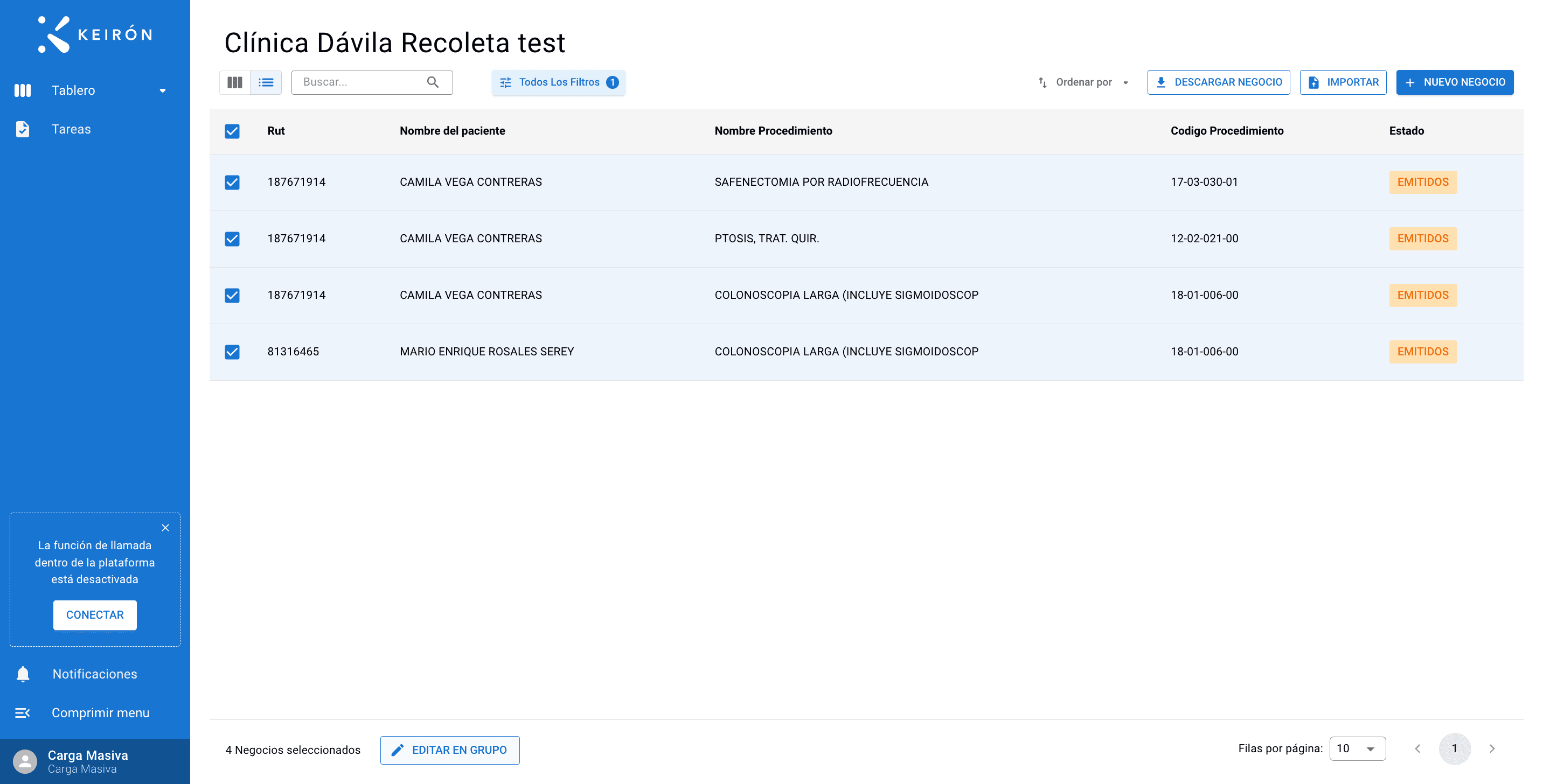Click PTOSIS, TRAT. QUIR. cell
Screen dimensions: 1543x784
(x=767, y=238)
